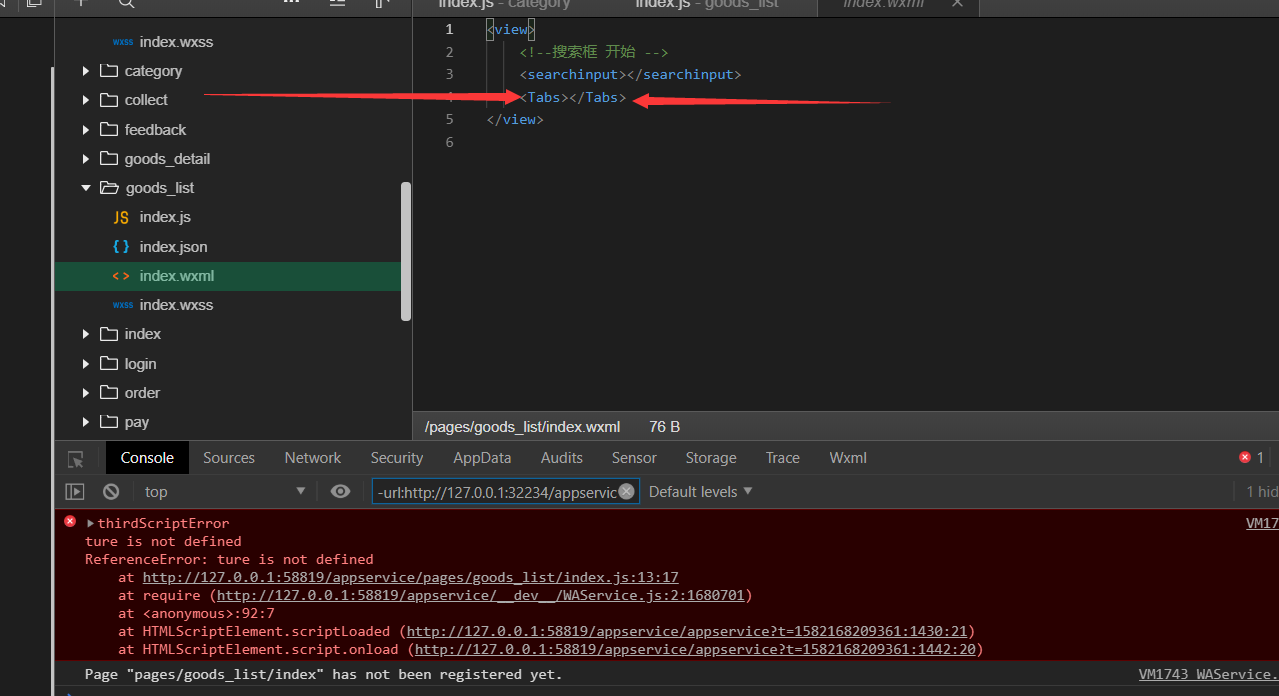Screen dimensions: 1279x696
Task: Click the category folder icon
Action: click(x=109, y=71)
